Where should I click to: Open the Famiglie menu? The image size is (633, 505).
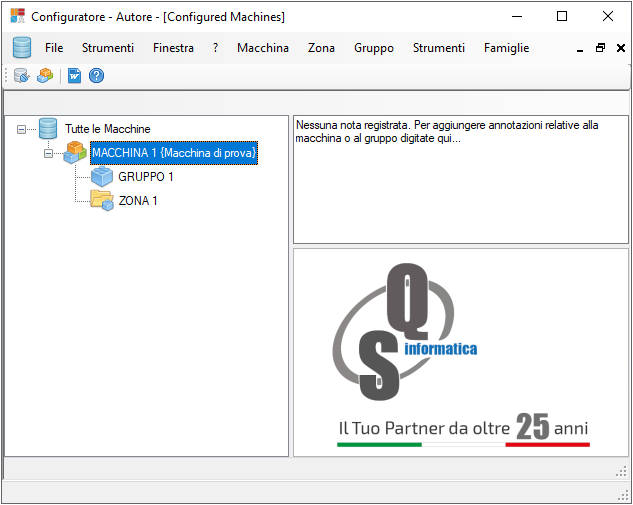coord(507,48)
